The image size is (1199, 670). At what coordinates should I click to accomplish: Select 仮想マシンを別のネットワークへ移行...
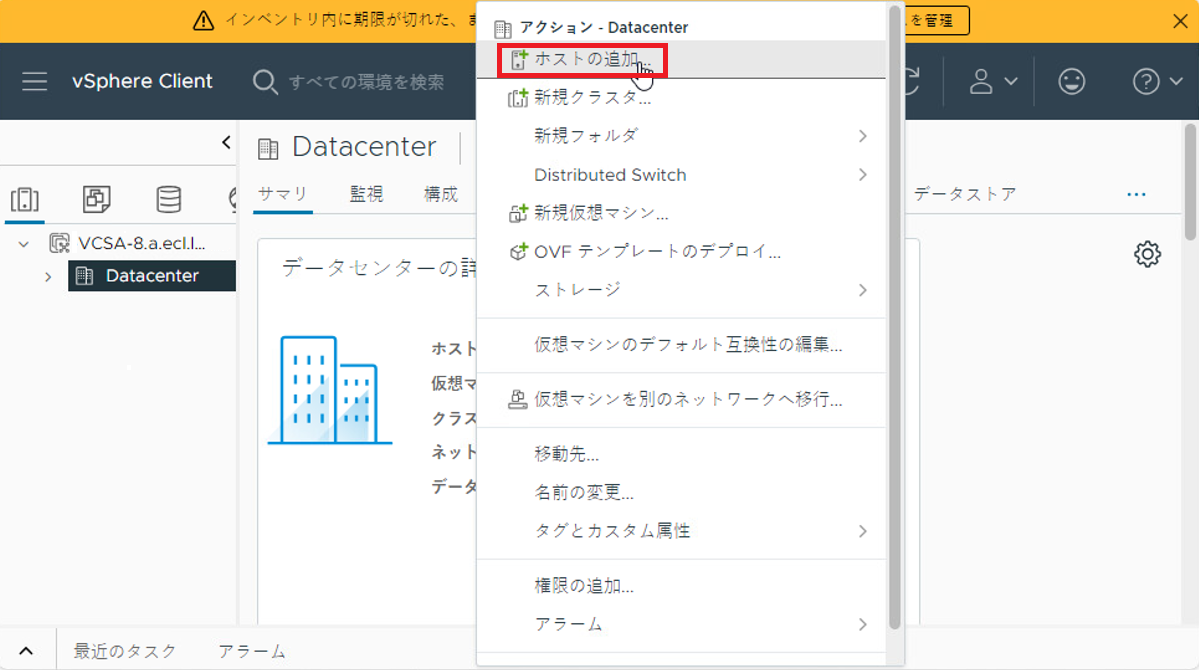(x=681, y=399)
